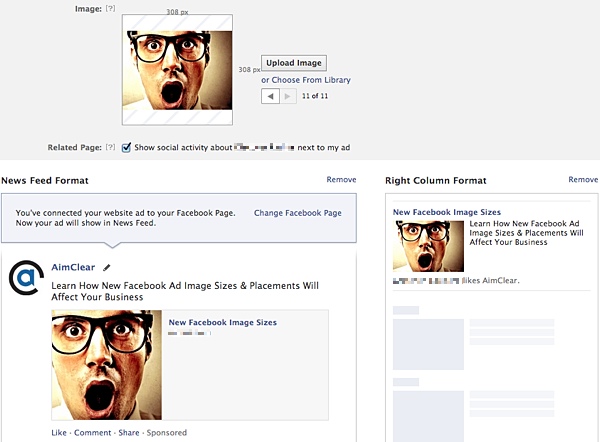Click the Right Column ad thumbnail
The height and width of the screenshot is (442, 600).
pos(428,246)
